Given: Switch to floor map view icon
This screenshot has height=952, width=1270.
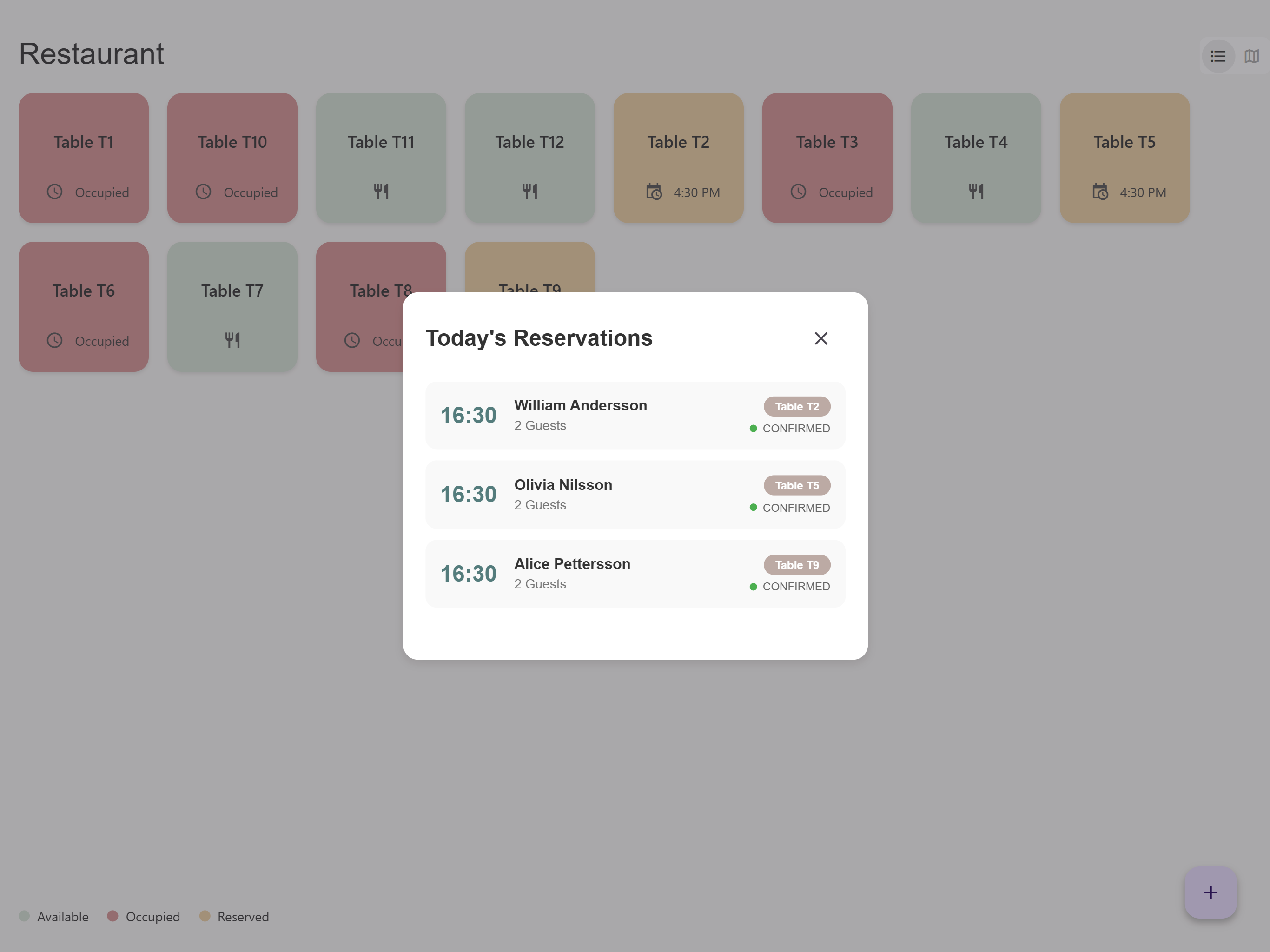Looking at the screenshot, I should (x=1251, y=56).
